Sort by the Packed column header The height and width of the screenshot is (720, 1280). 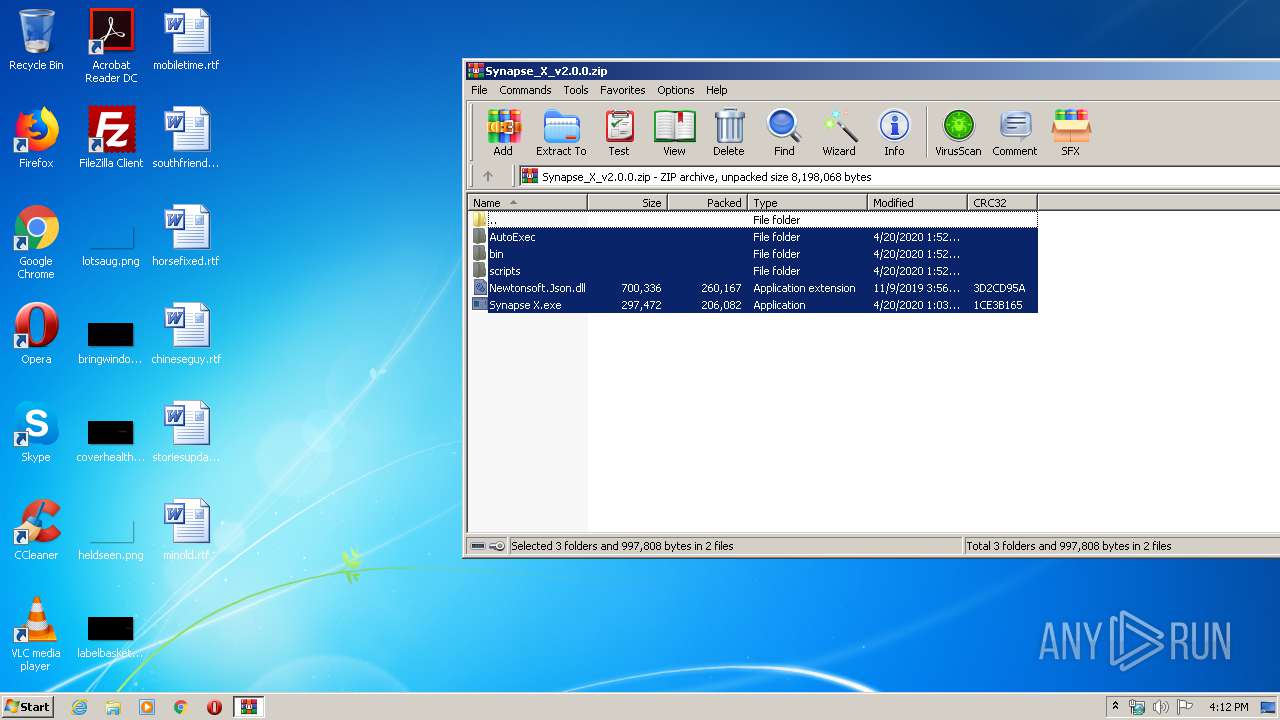tap(707, 202)
